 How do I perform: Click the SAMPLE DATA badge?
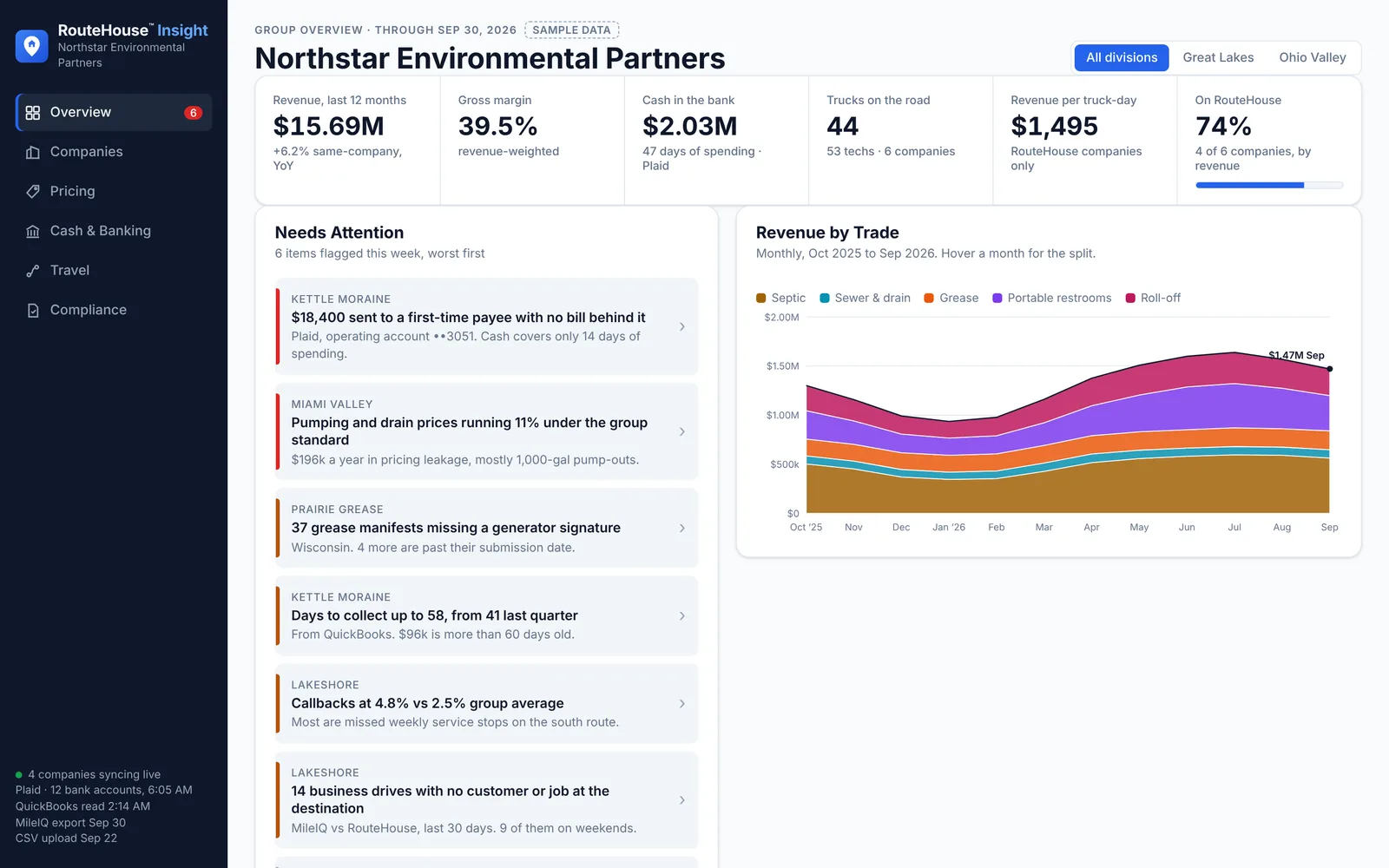(571, 30)
